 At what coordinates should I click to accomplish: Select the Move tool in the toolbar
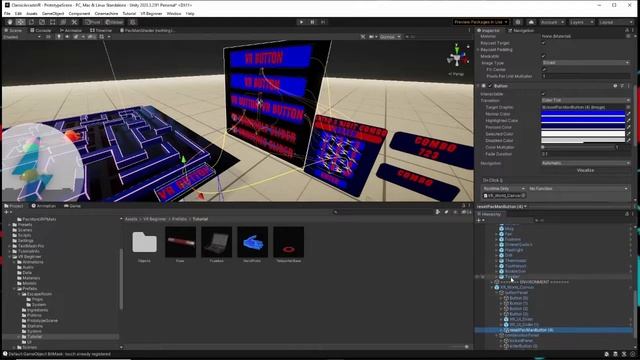point(20,22)
